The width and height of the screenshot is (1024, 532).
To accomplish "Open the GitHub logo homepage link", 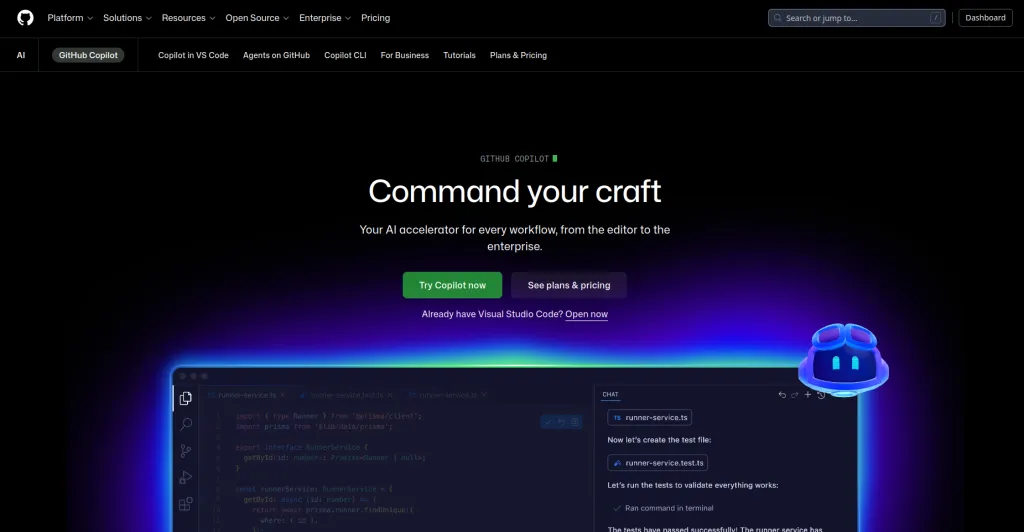I will [25, 18].
